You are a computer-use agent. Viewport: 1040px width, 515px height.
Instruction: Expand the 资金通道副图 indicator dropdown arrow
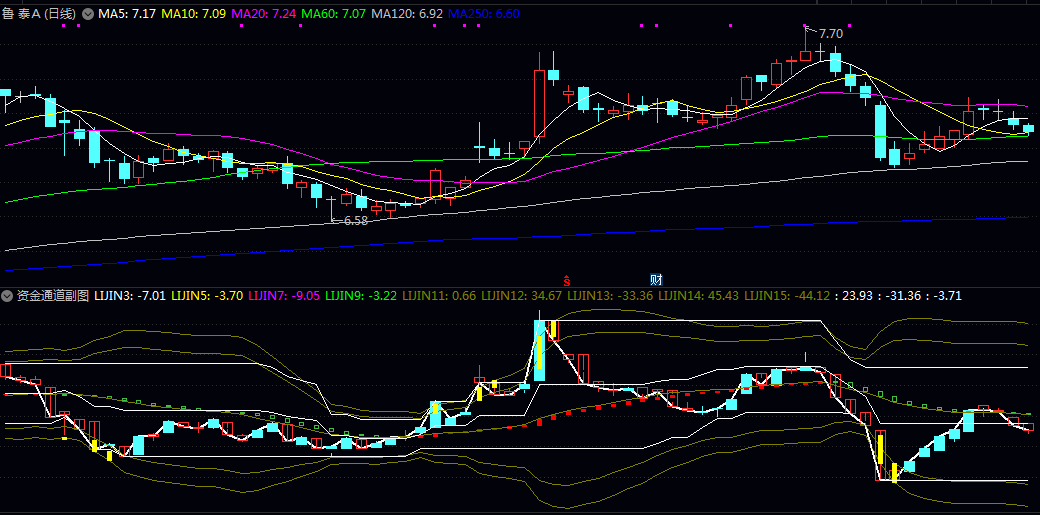click(9, 296)
